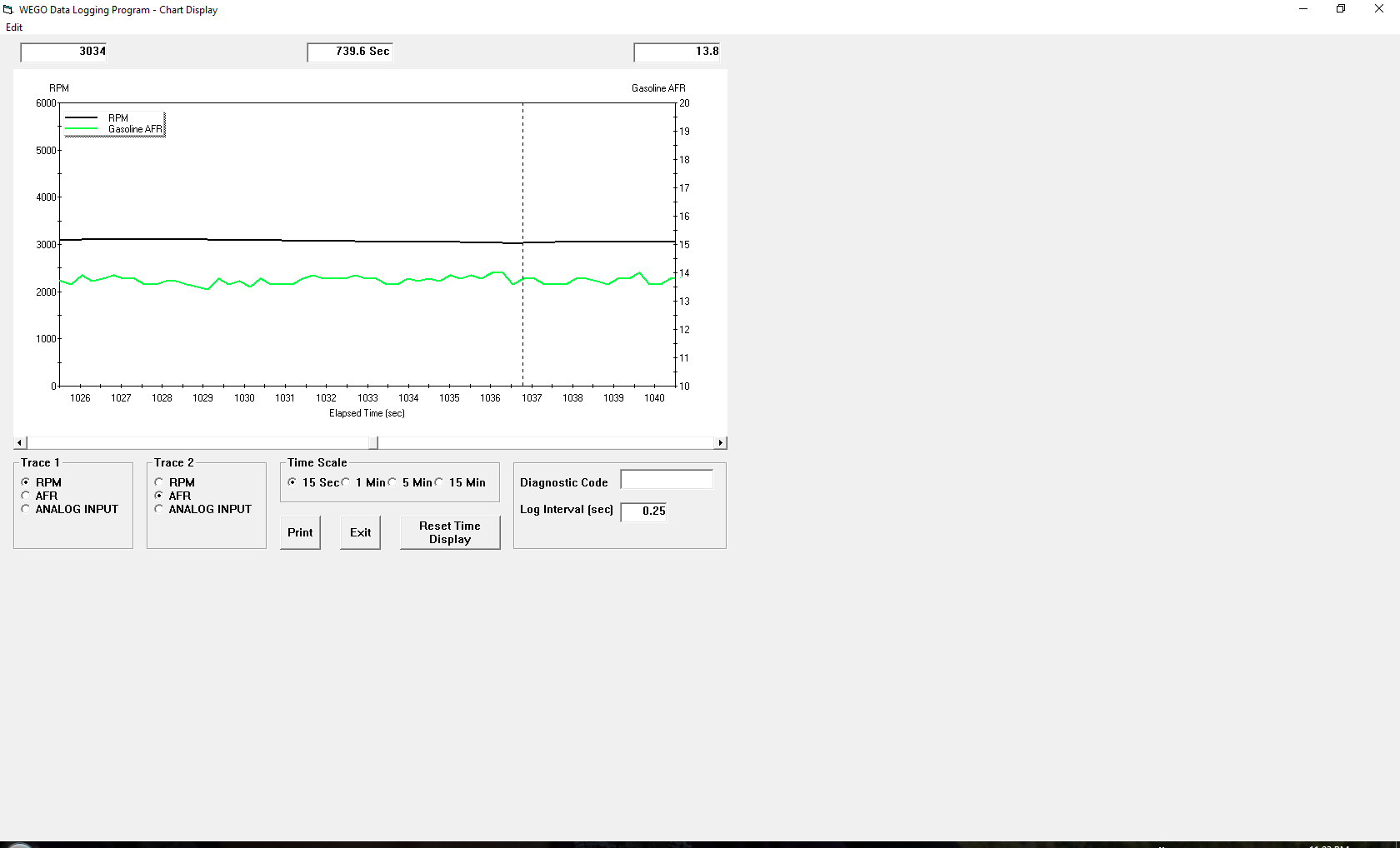The width and height of the screenshot is (1400, 848).
Task: Set time scale to 15 Sec
Action: pos(292,482)
